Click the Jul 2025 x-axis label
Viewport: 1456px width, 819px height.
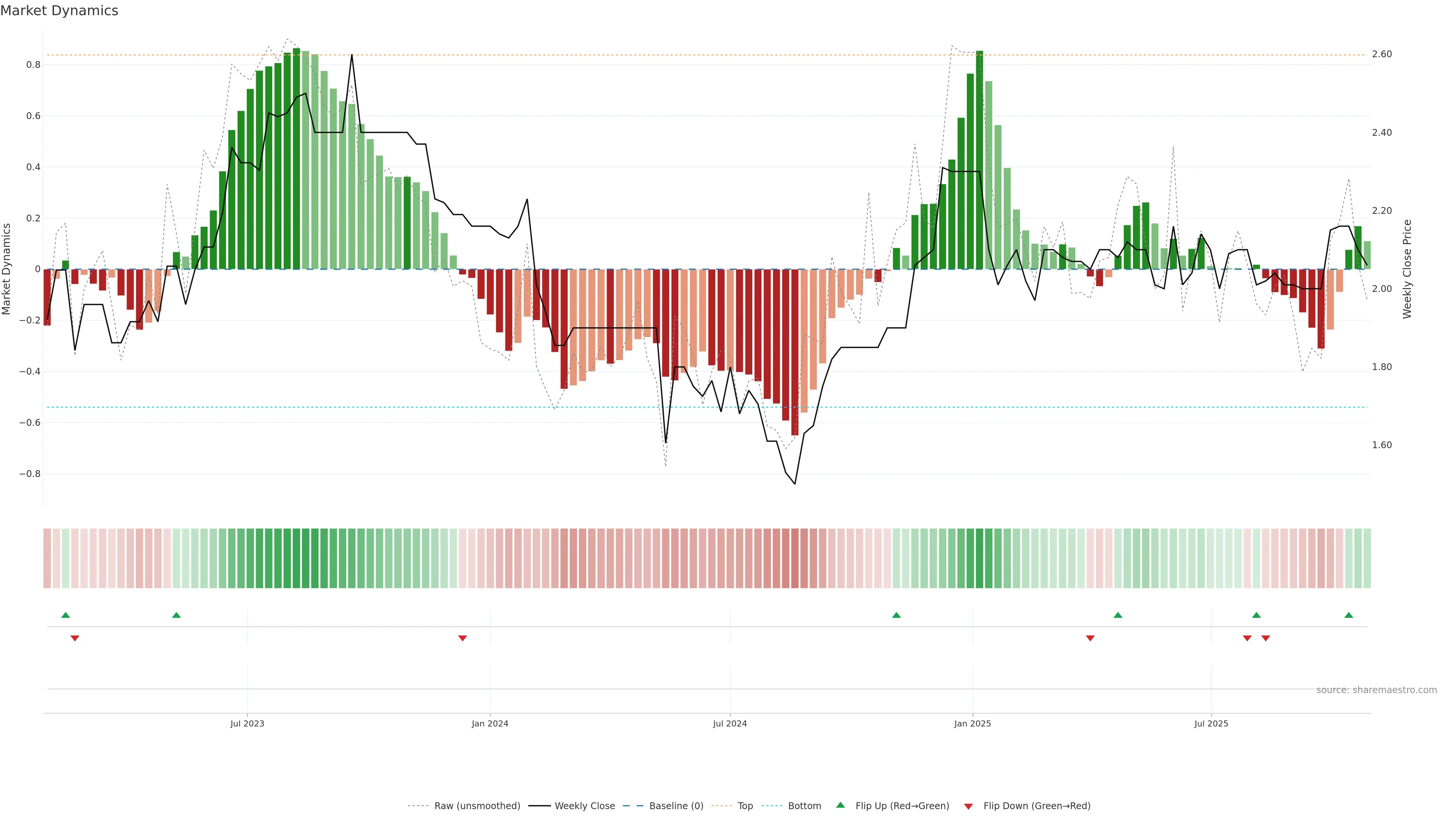click(x=1211, y=723)
